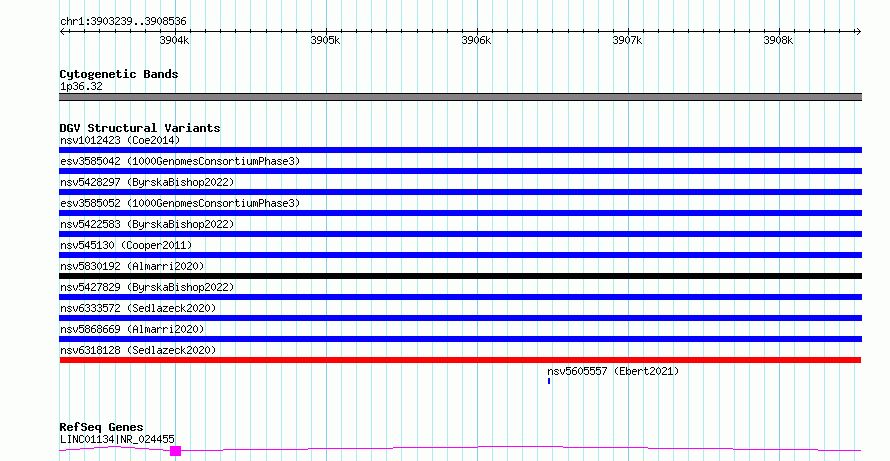Click the DGV Structural Variants track title
The width and height of the screenshot is (890, 461).
[x=140, y=128]
